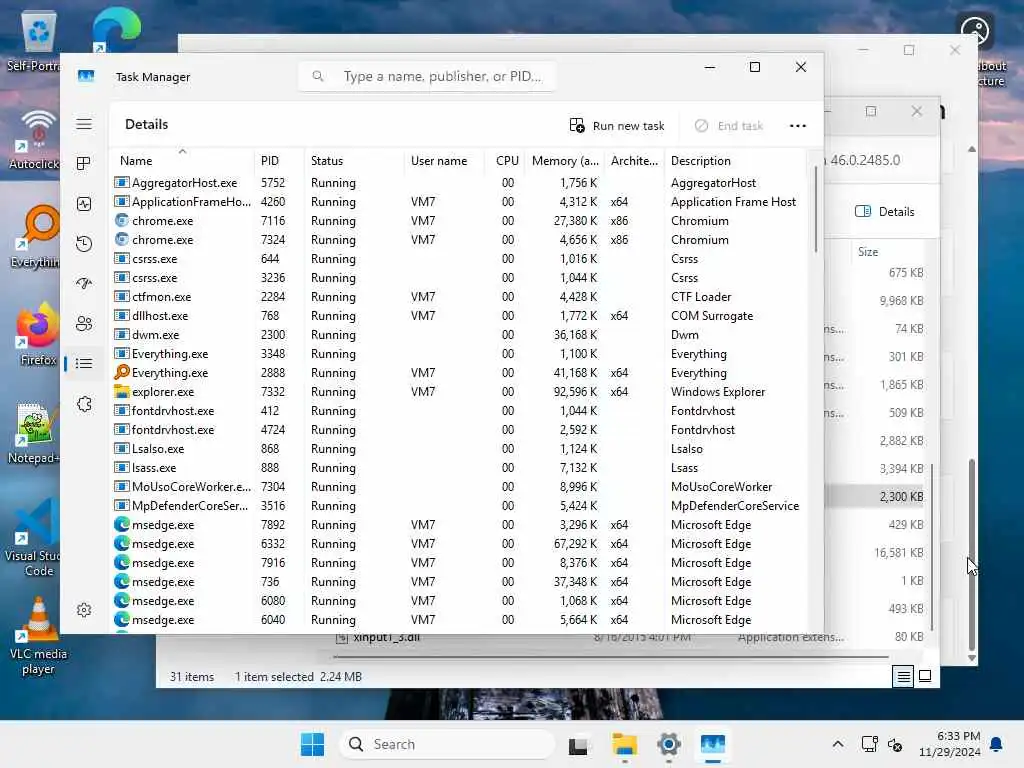Select the LsaIso.exe process
This screenshot has width=1024, height=768.
[x=460, y=449]
